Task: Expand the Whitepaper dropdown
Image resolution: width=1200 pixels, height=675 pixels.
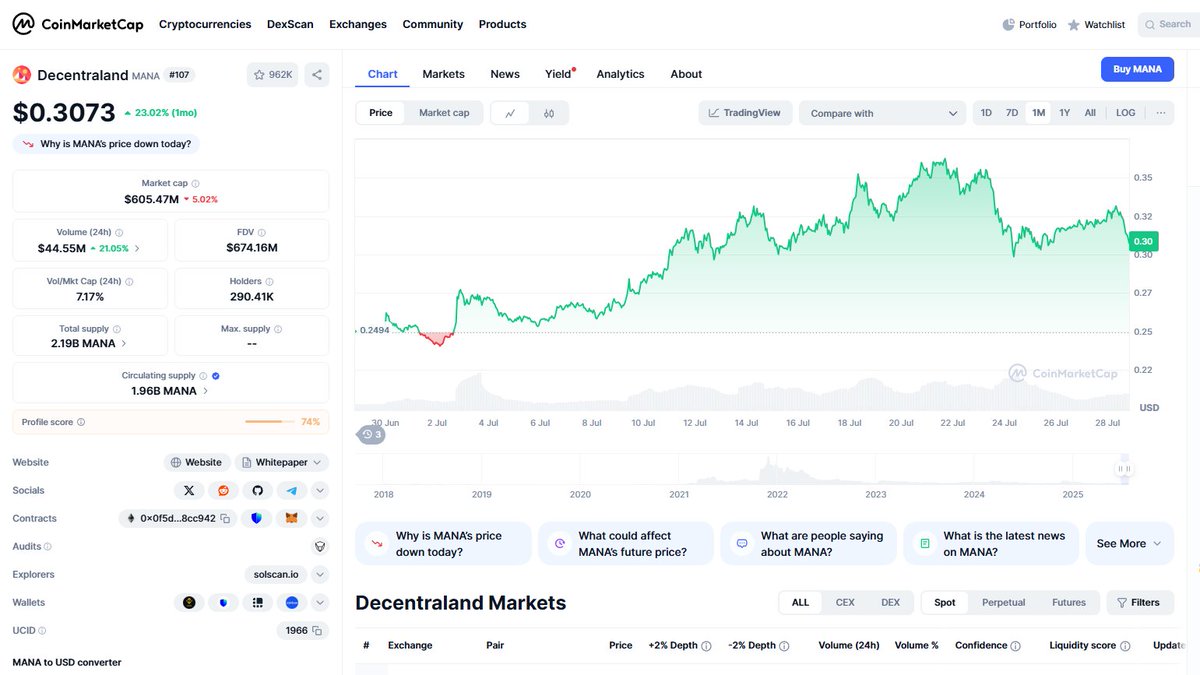Action: (282, 463)
